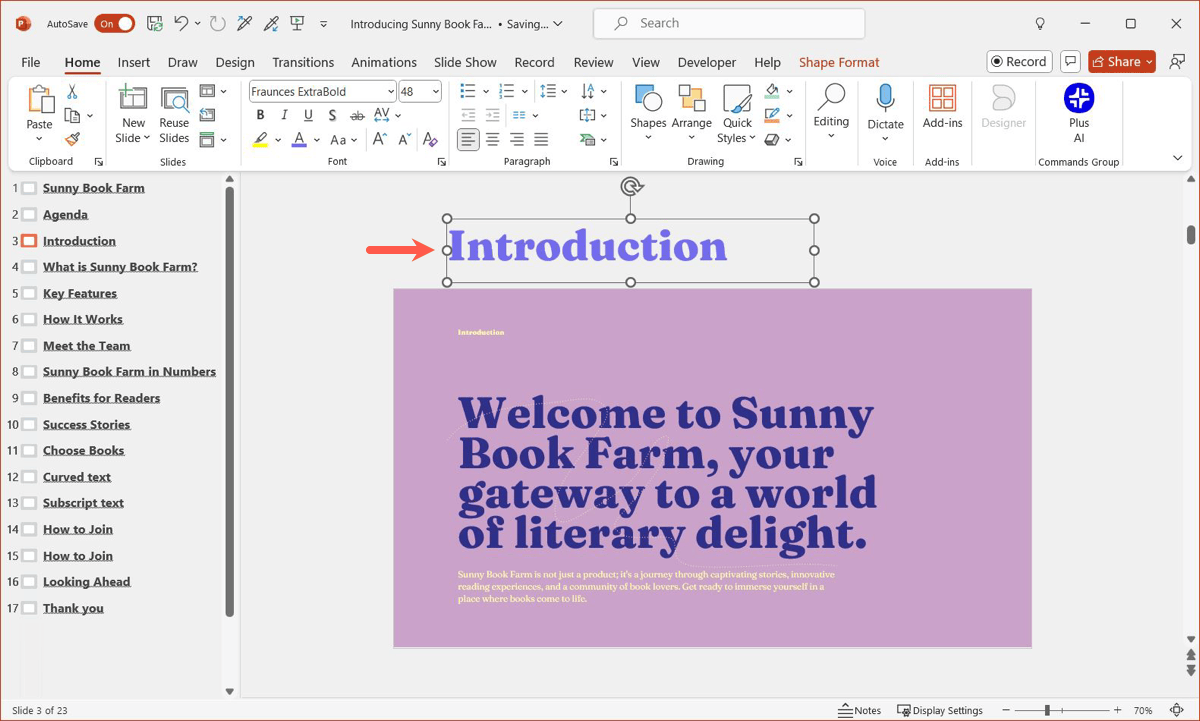The width and height of the screenshot is (1200, 721).
Task: Select the How It Works outline entry
Action: click(83, 319)
